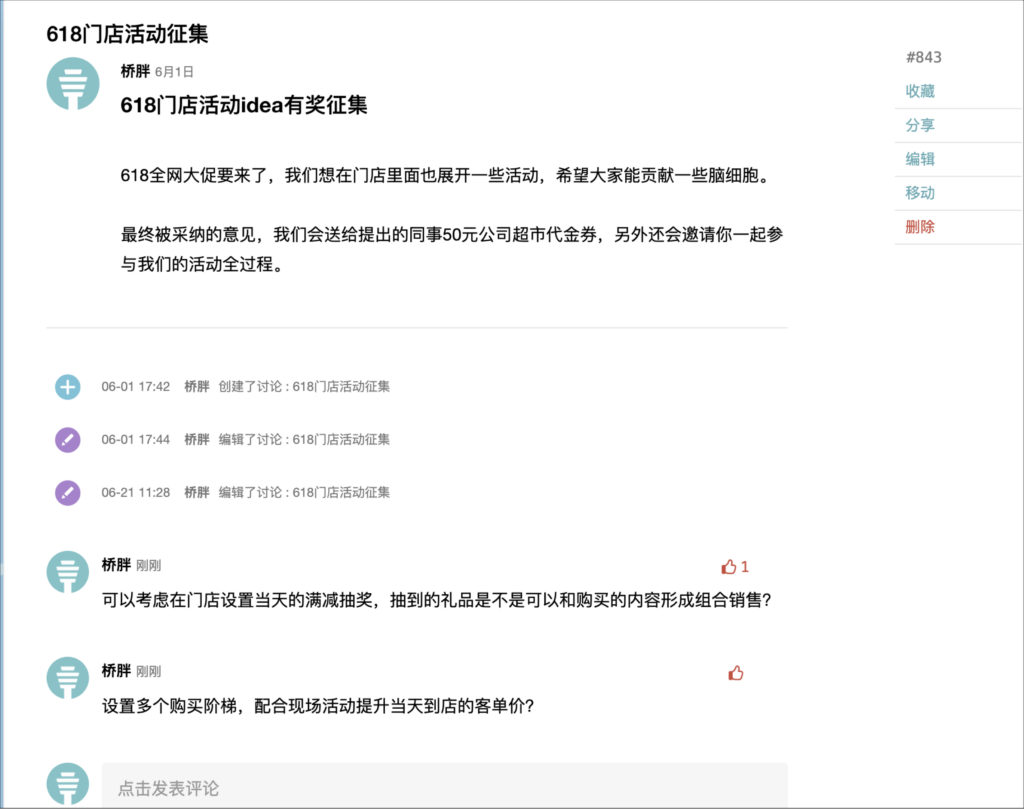Click 收藏 to favorite this discussion
The height and width of the screenshot is (809, 1024).
pyautogui.click(x=920, y=91)
